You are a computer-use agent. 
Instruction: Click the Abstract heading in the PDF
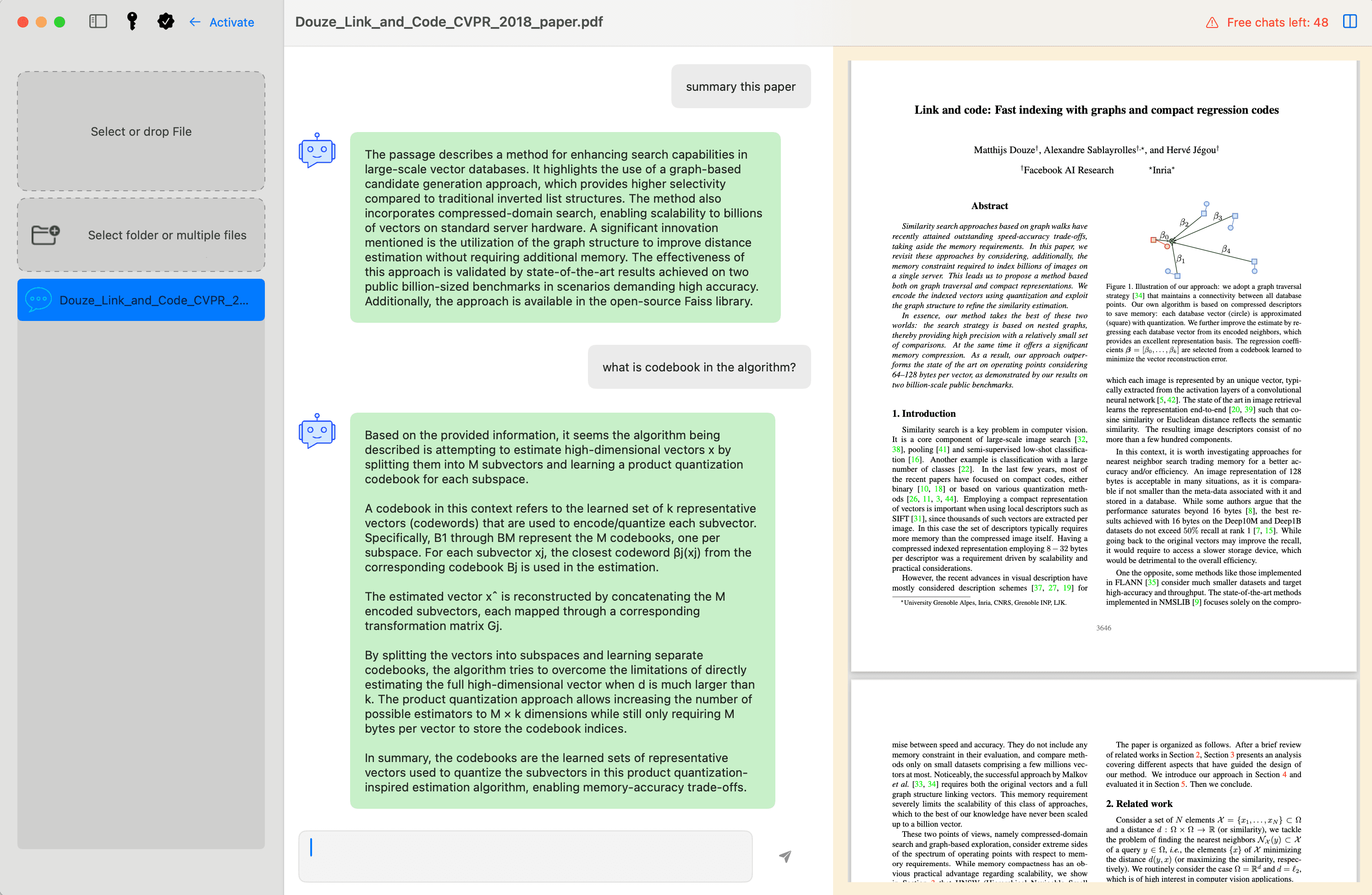989,206
